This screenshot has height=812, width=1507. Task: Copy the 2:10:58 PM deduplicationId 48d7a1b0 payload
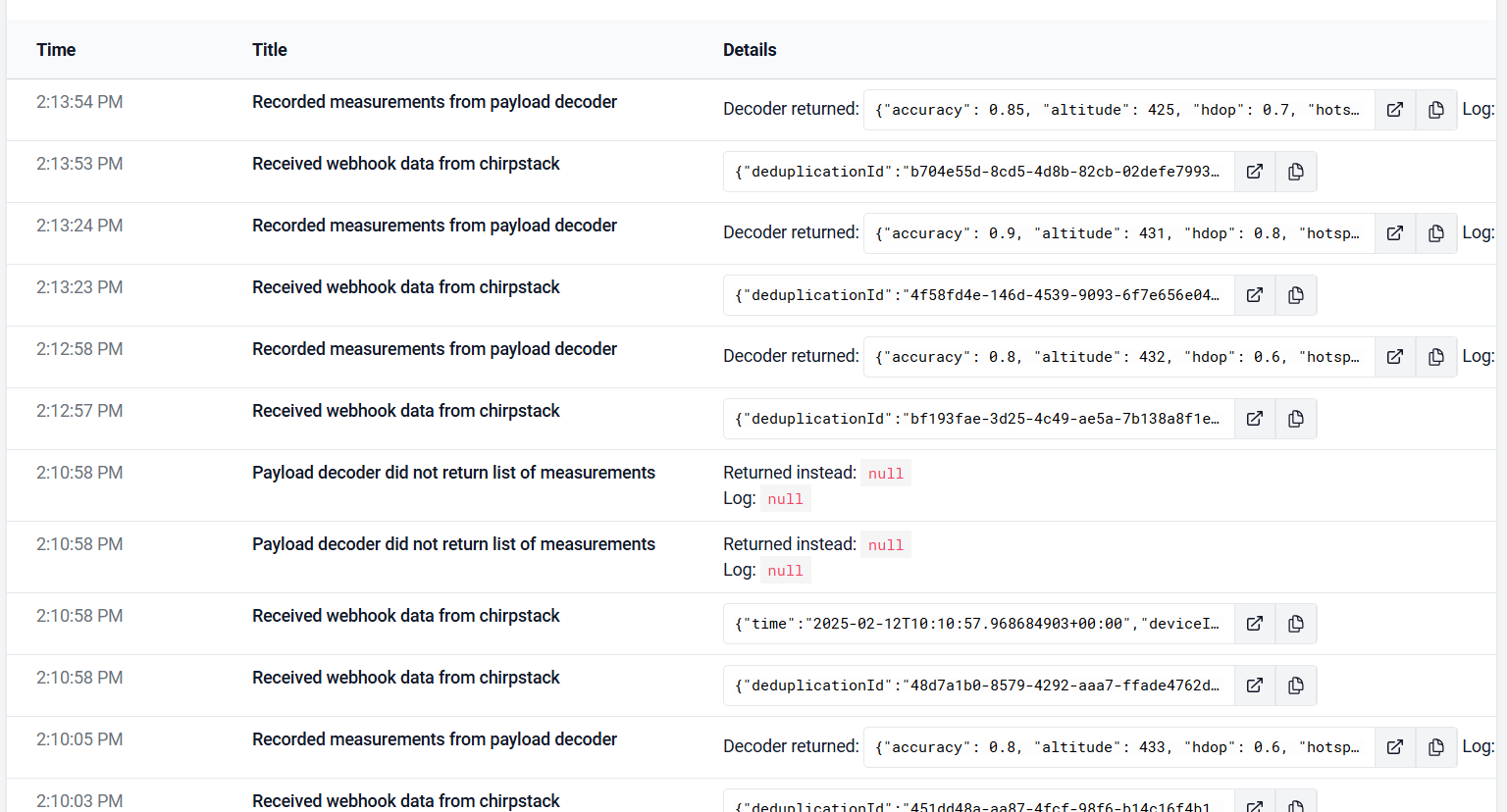click(1295, 685)
